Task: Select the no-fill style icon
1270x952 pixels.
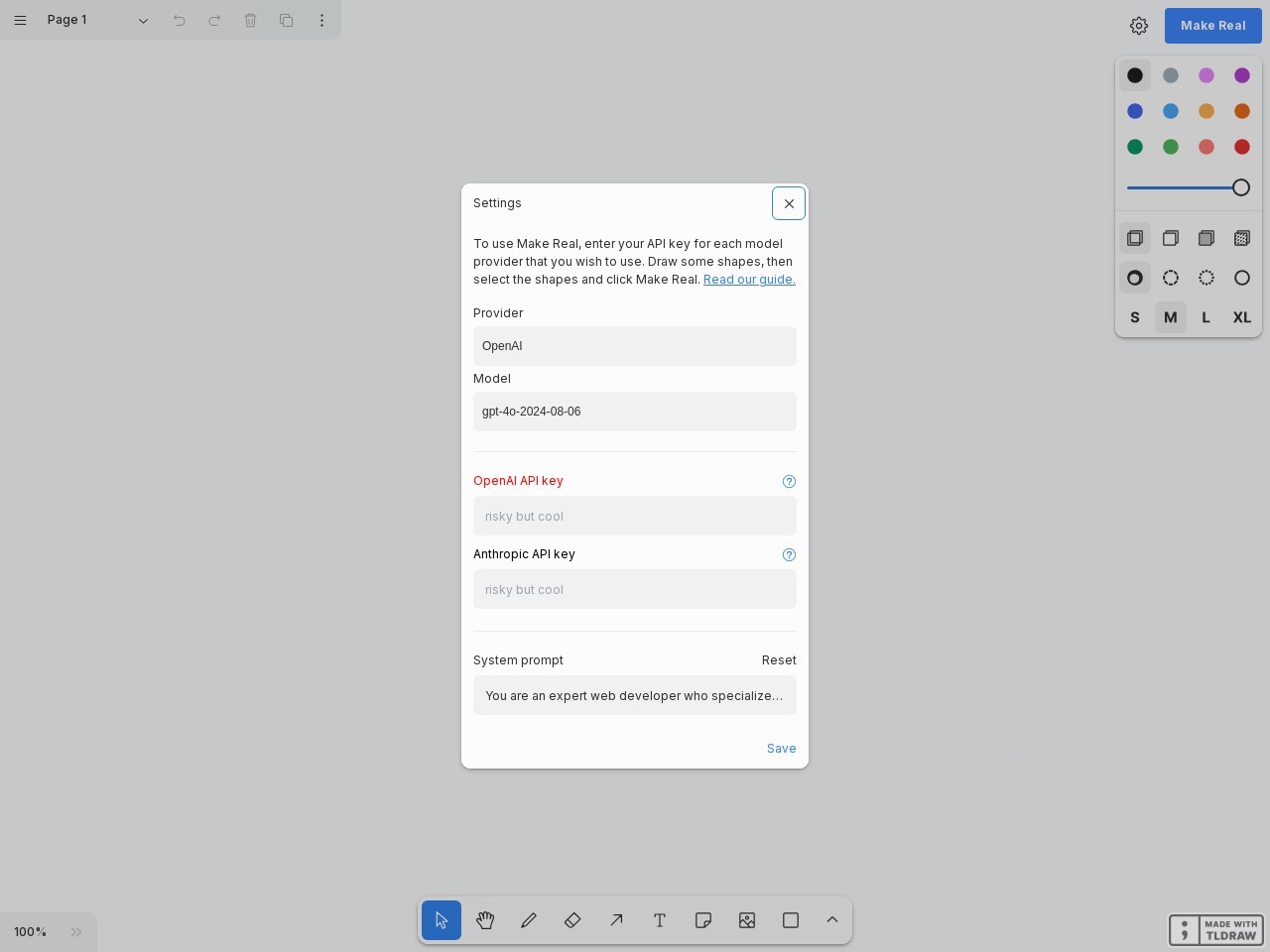Action: click(1135, 238)
